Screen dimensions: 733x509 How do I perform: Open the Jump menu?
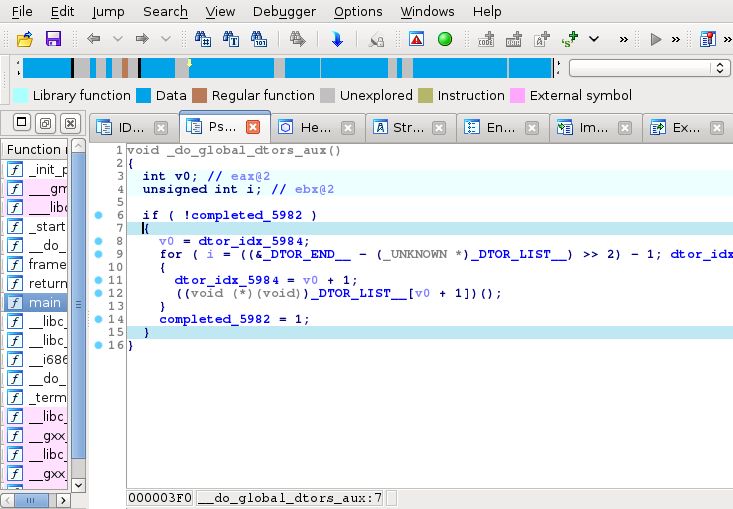108,11
